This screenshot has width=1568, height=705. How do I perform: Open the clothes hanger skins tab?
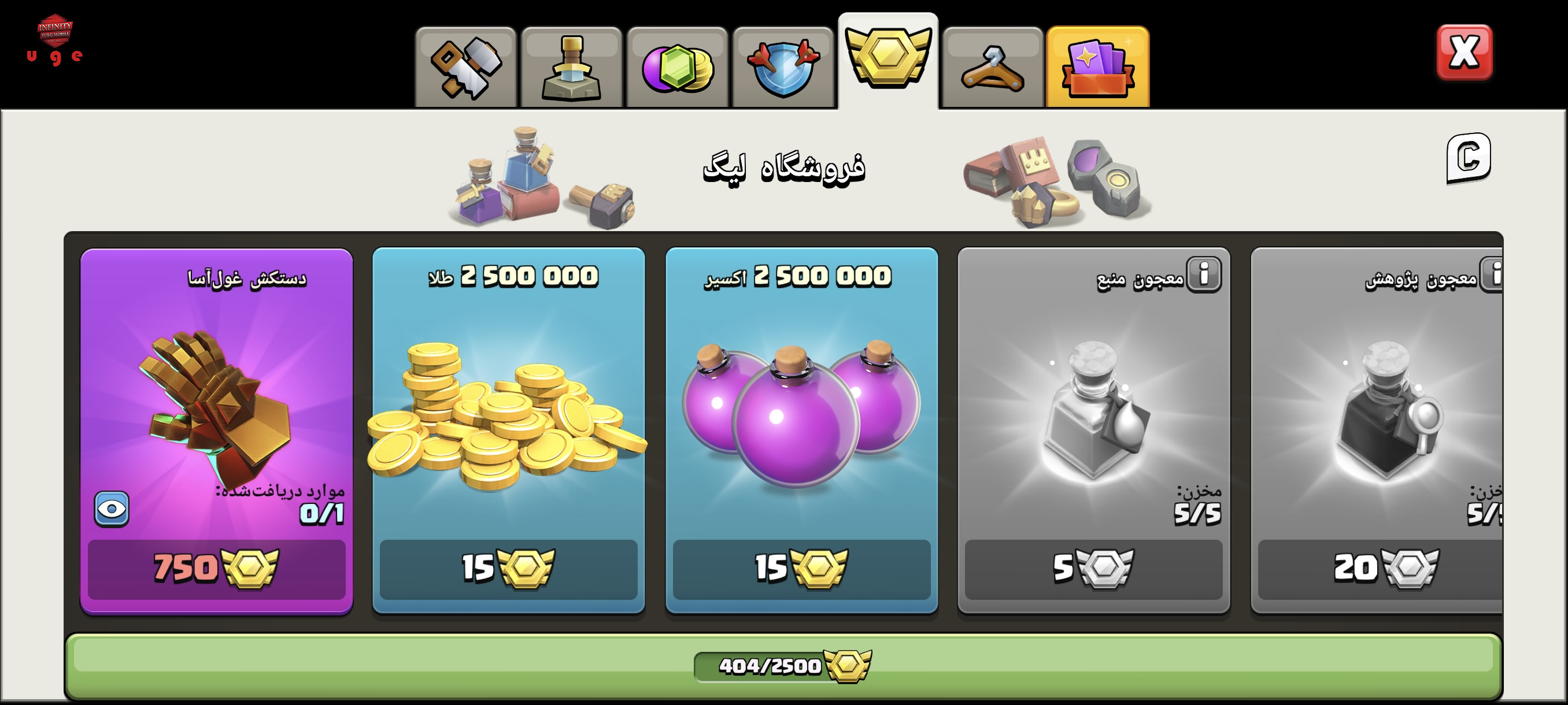click(x=993, y=68)
